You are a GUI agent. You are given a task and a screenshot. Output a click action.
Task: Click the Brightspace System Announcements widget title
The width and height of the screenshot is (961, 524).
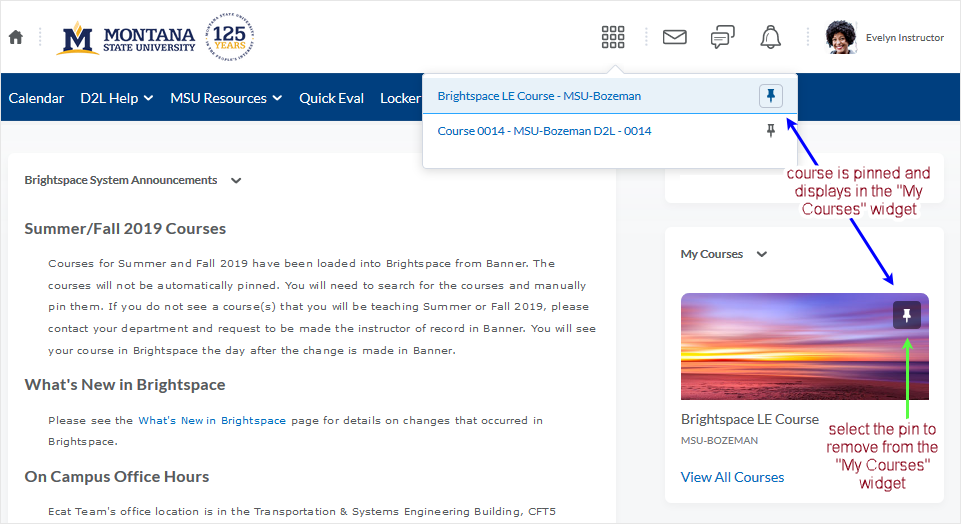pyautogui.click(x=121, y=180)
